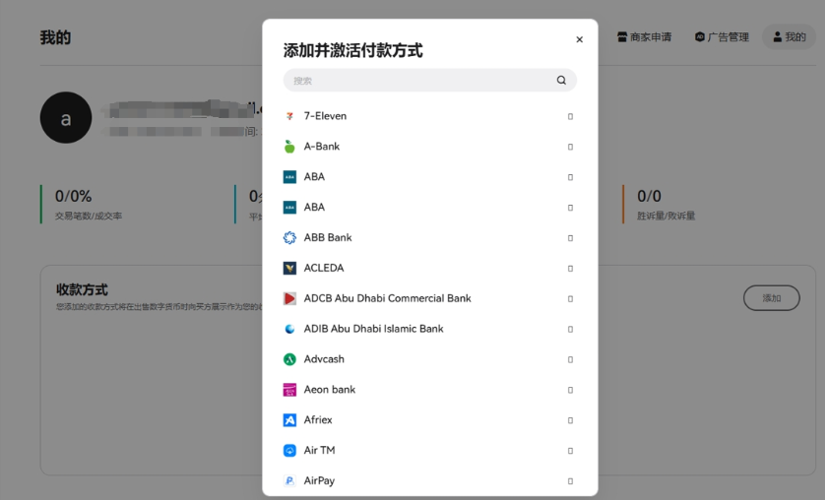Click the small box on AirPay row

coord(570,481)
